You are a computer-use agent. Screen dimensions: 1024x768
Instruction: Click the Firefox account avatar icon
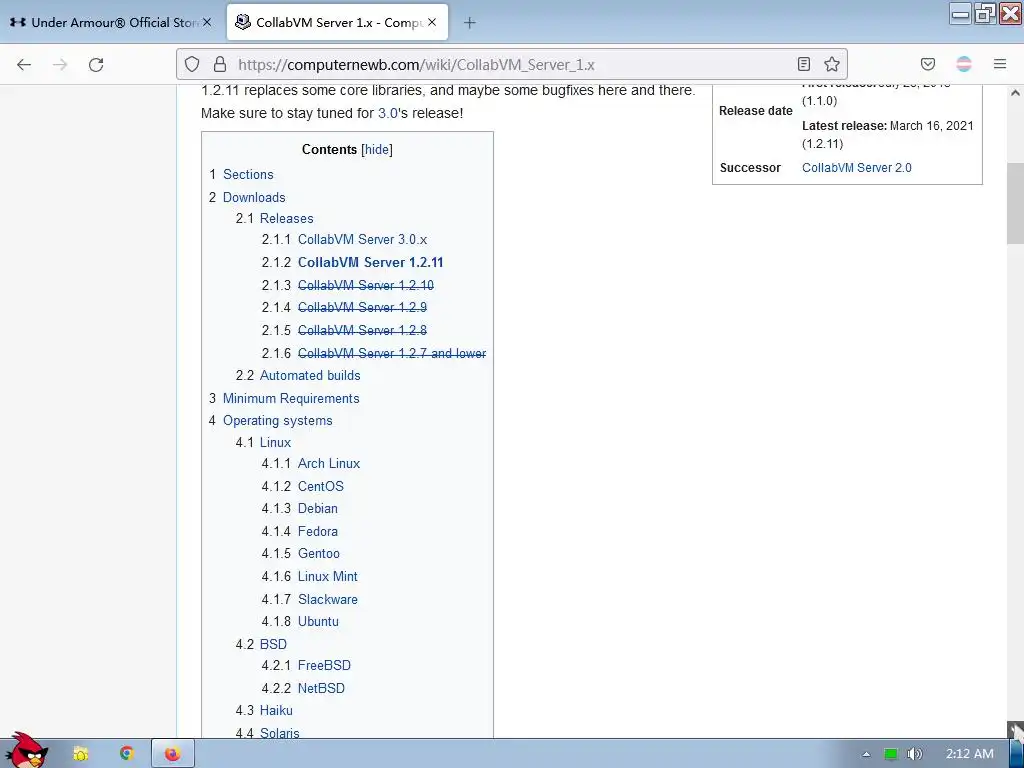click(x=964, y=64)
